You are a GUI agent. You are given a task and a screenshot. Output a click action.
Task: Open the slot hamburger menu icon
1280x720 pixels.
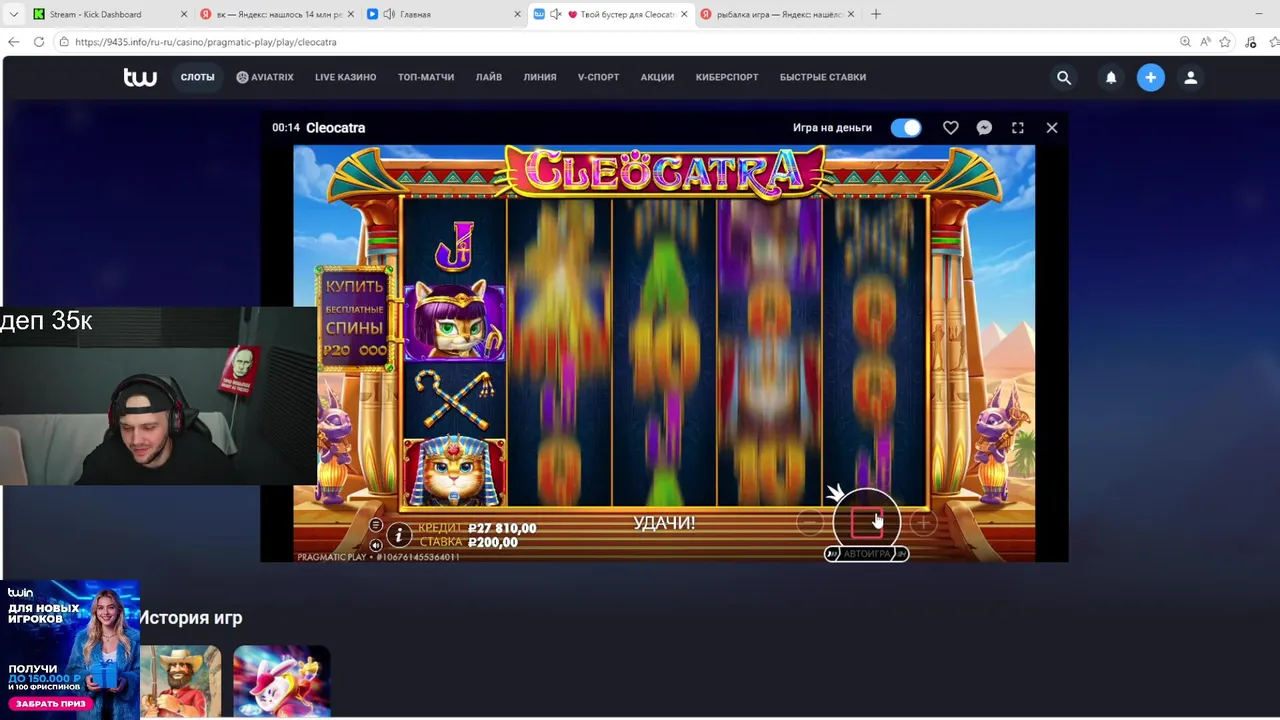(376, 525)
